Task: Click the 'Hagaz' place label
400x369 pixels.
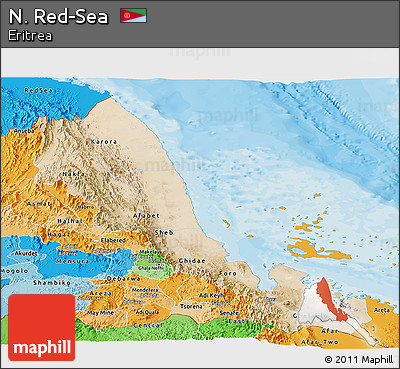Action: (x=59, y=235)
